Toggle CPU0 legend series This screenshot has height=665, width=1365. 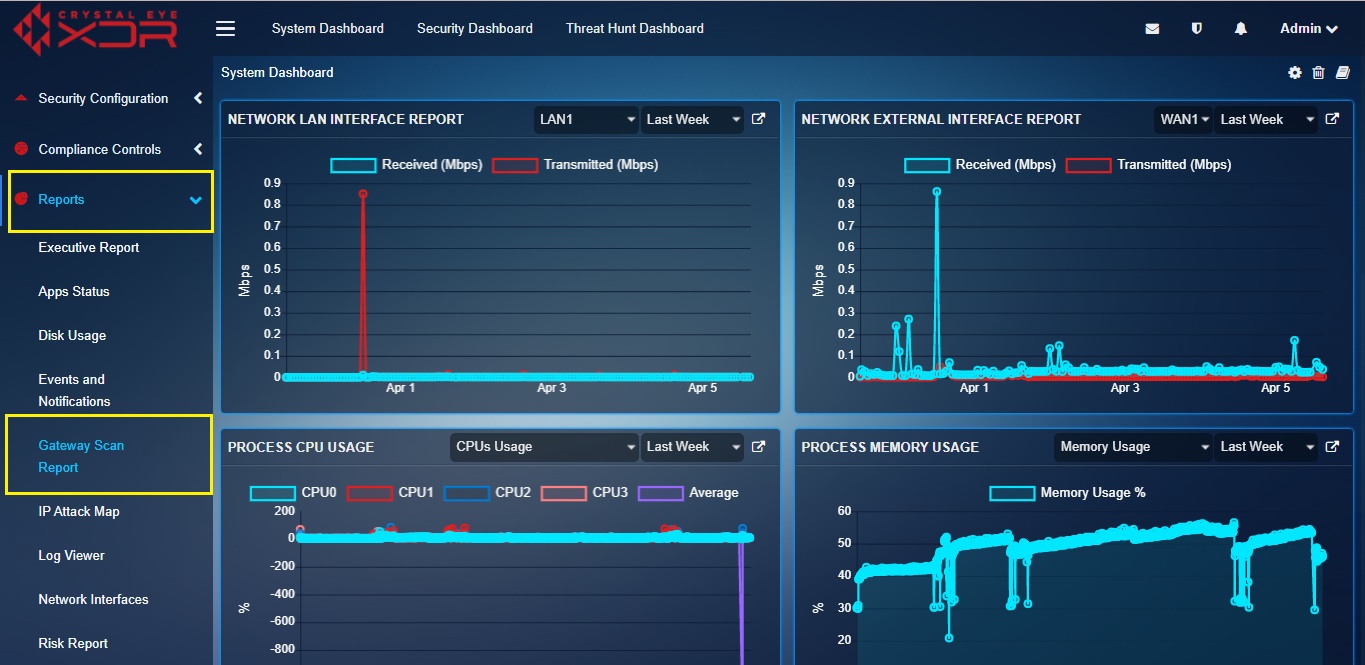[293, 493]
